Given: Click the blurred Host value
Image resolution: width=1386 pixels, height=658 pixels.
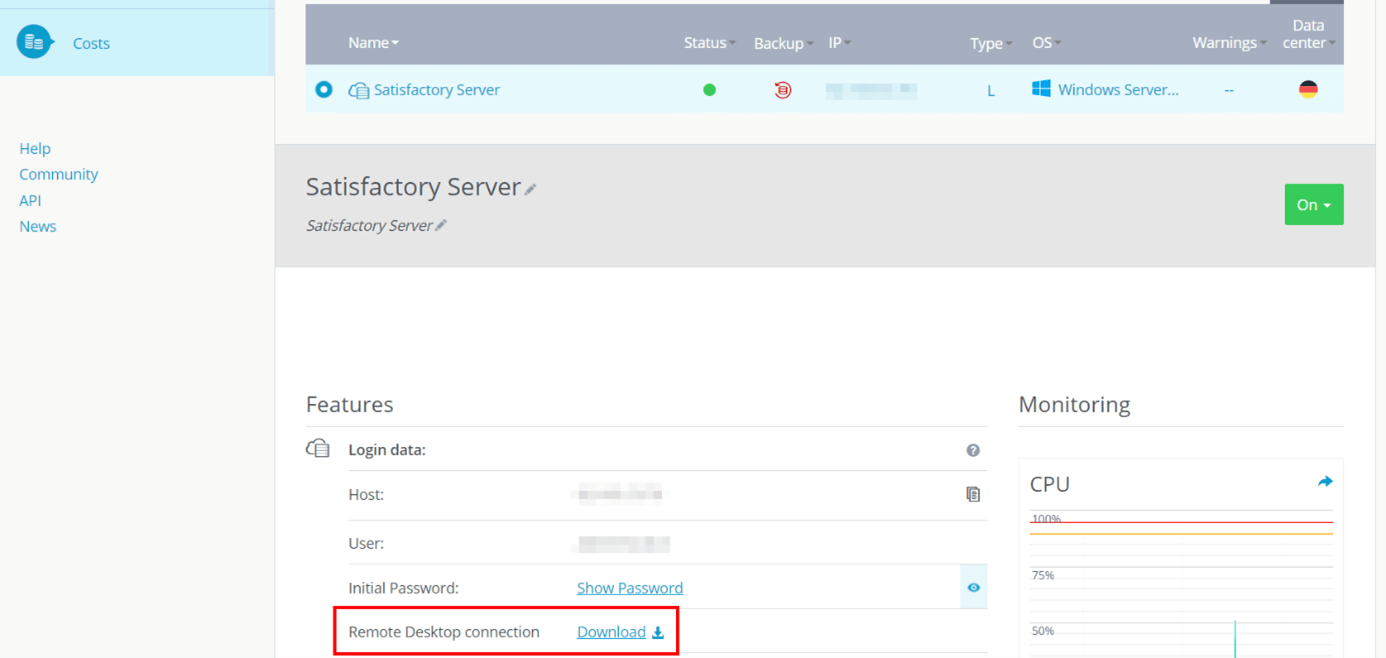Looking at the screenshot, I should click(620, 494).
